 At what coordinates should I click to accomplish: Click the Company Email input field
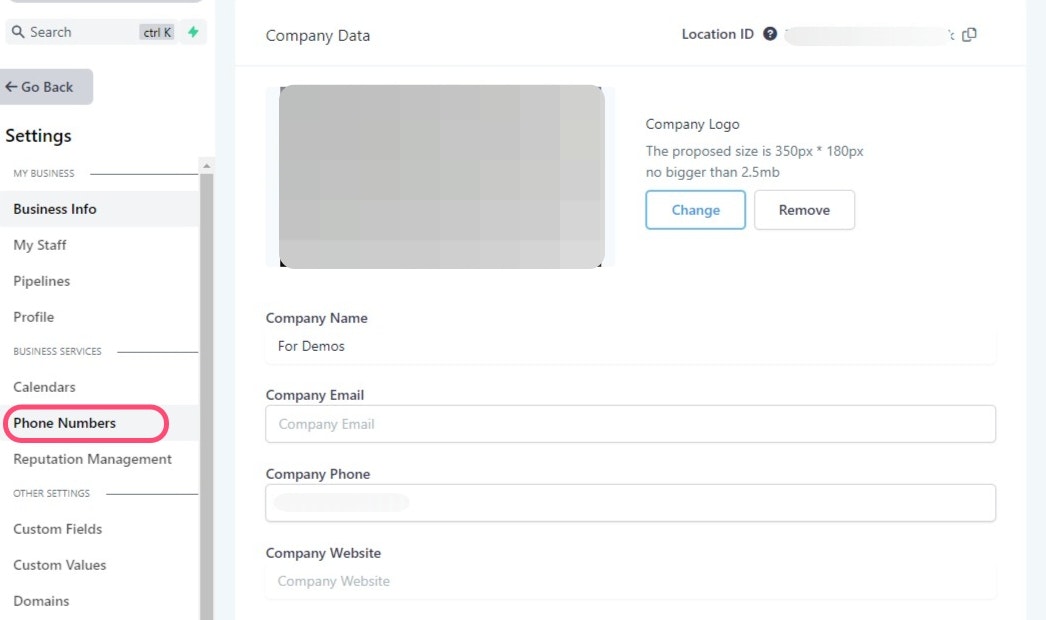(x=630, y=424)
